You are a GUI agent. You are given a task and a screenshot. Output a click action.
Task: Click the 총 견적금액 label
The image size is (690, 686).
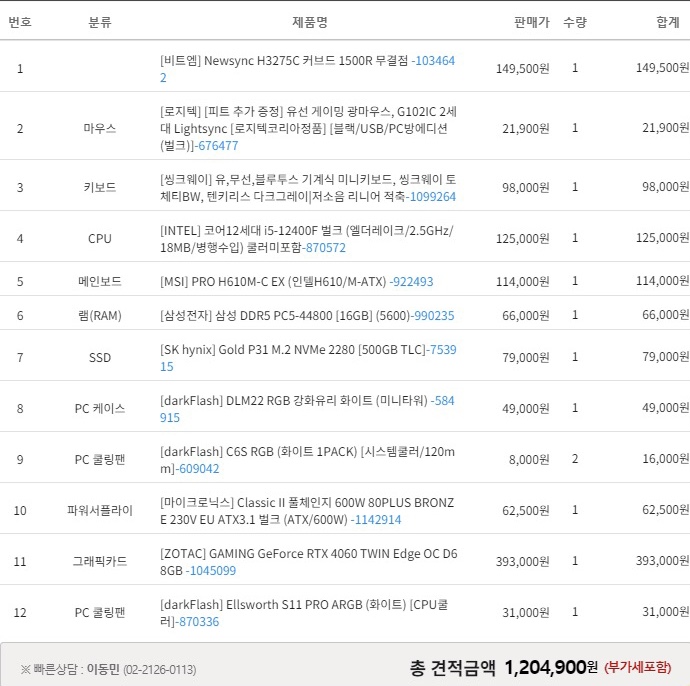pyautogui.click(x=452, y=668)
